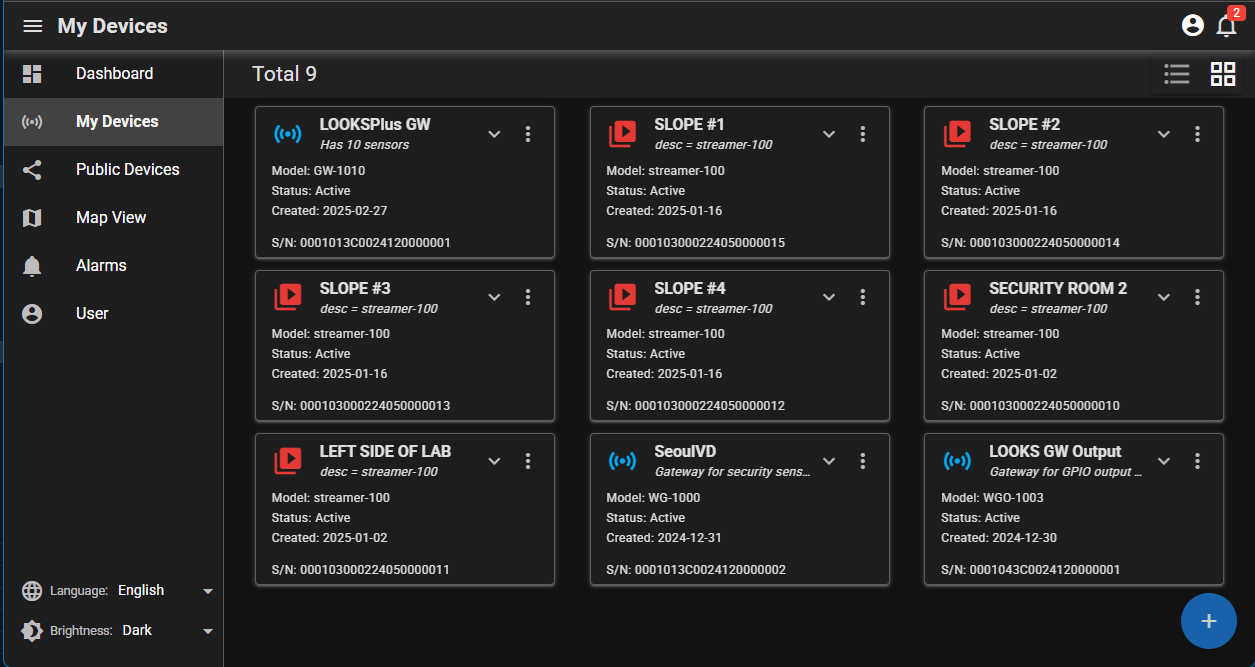
Task: Open three-dot menu for LOOKS GW Output
Action: click(x=1198, y=461)
